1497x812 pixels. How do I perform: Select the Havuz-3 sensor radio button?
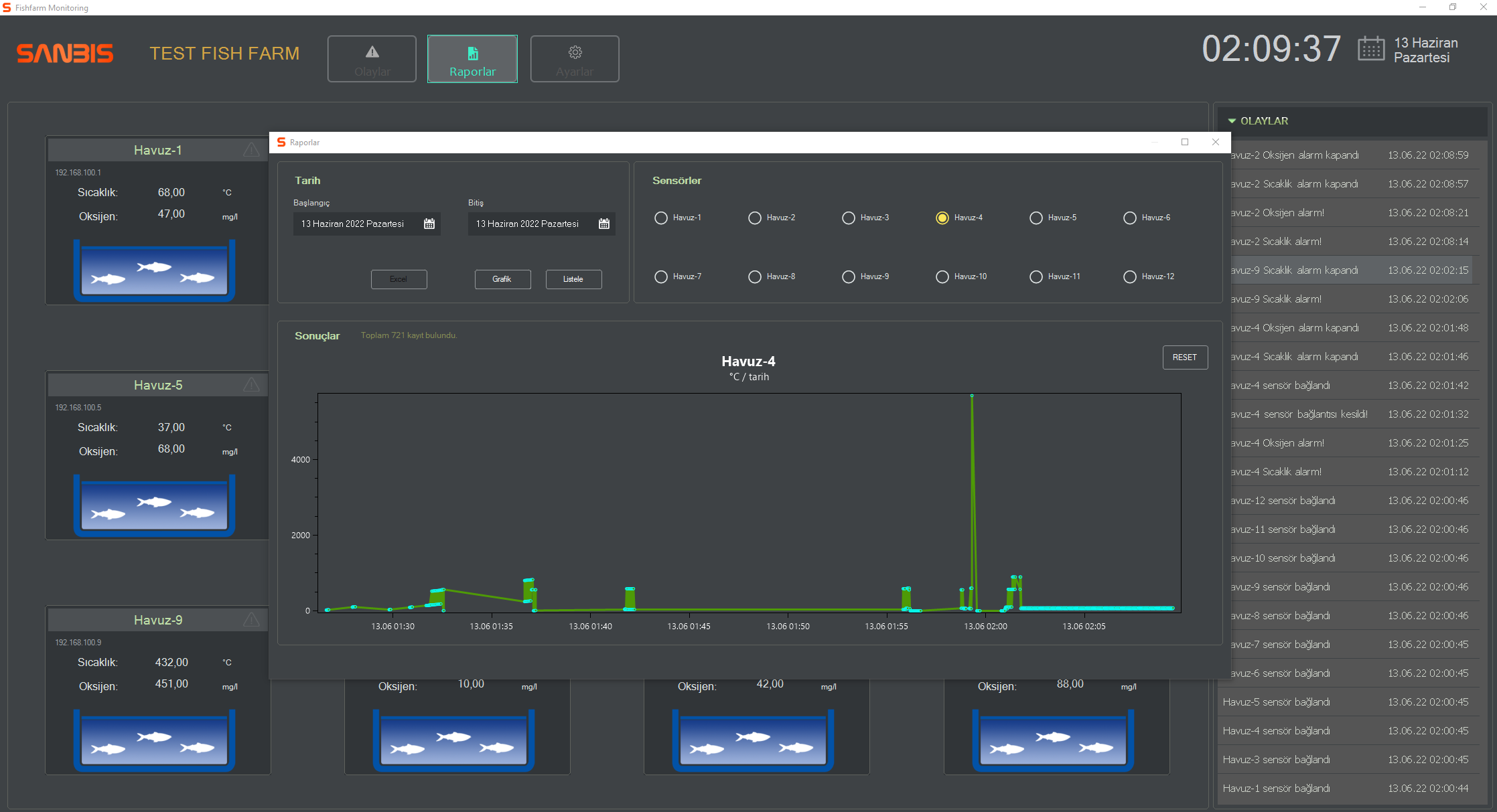coord(849,218)
